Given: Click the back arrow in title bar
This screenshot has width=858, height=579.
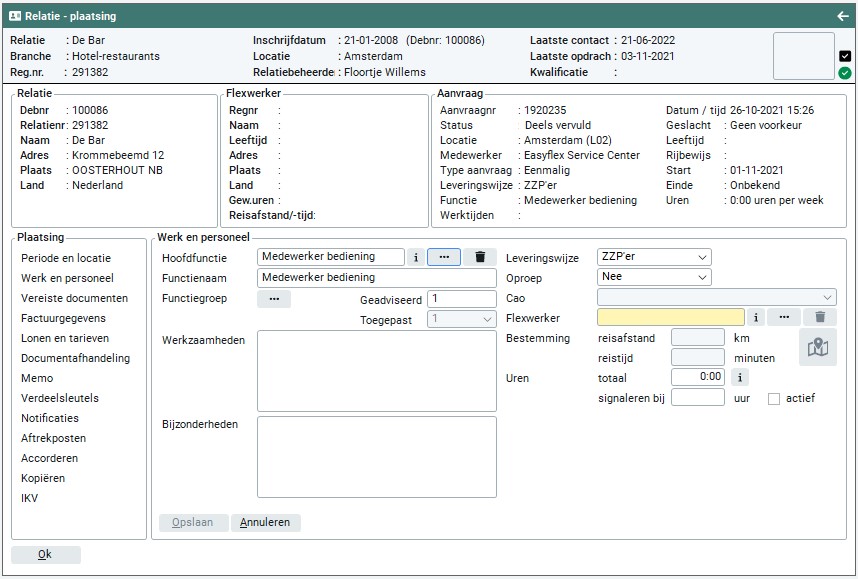Looking at the screenshot, I should (x=842, y=16).
